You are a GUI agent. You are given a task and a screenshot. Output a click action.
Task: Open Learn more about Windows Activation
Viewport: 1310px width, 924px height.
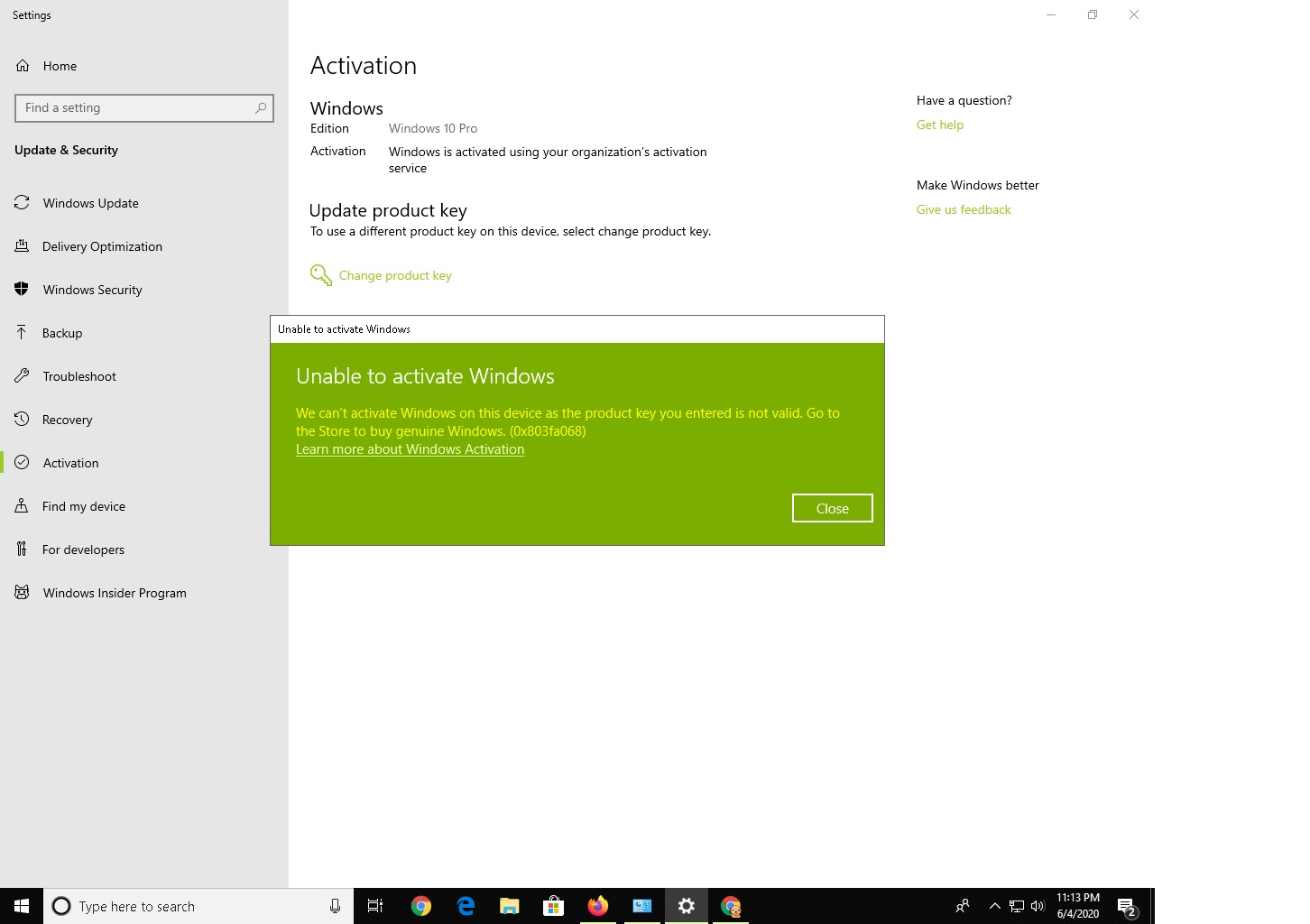click(410, 448)
